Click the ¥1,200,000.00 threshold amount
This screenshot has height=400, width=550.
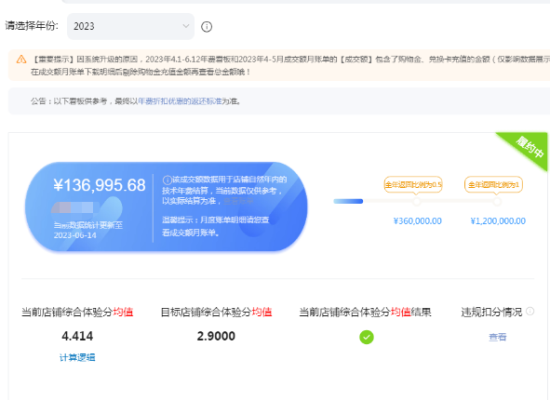[x=498, y=221]
